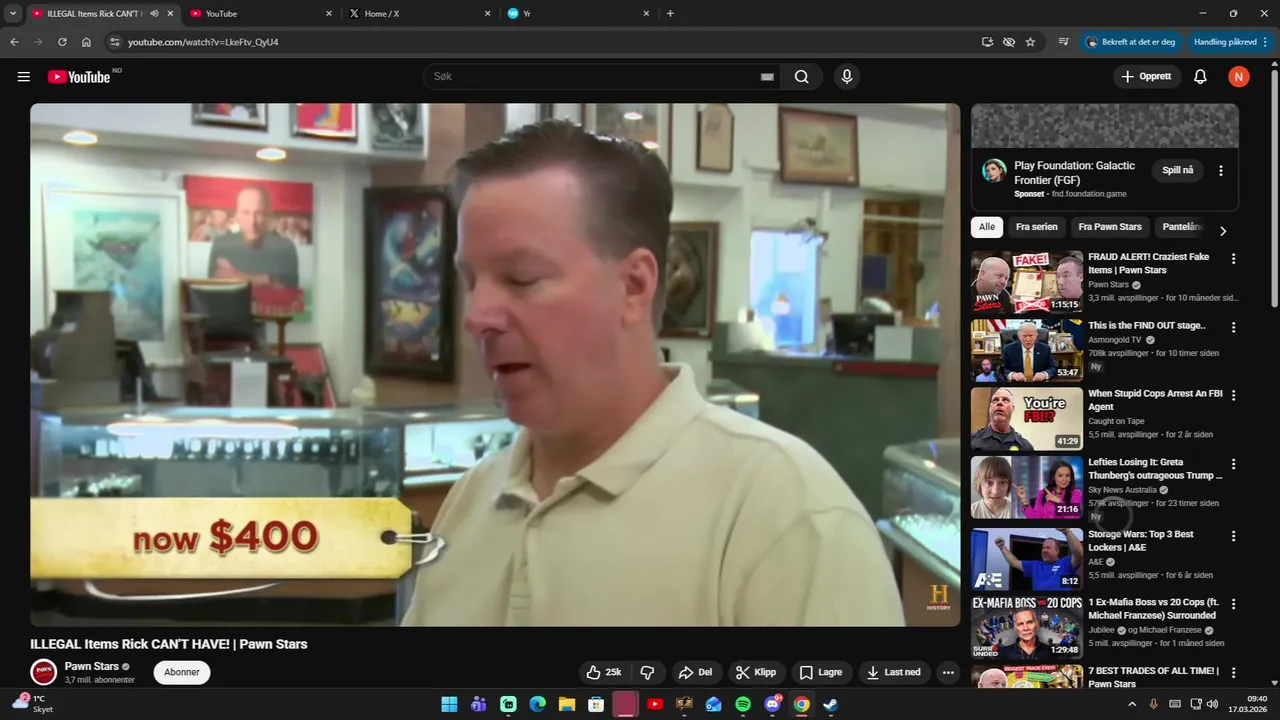
Task: Open options for 7 BEST TRADES video
Action: coord(1233,672)
